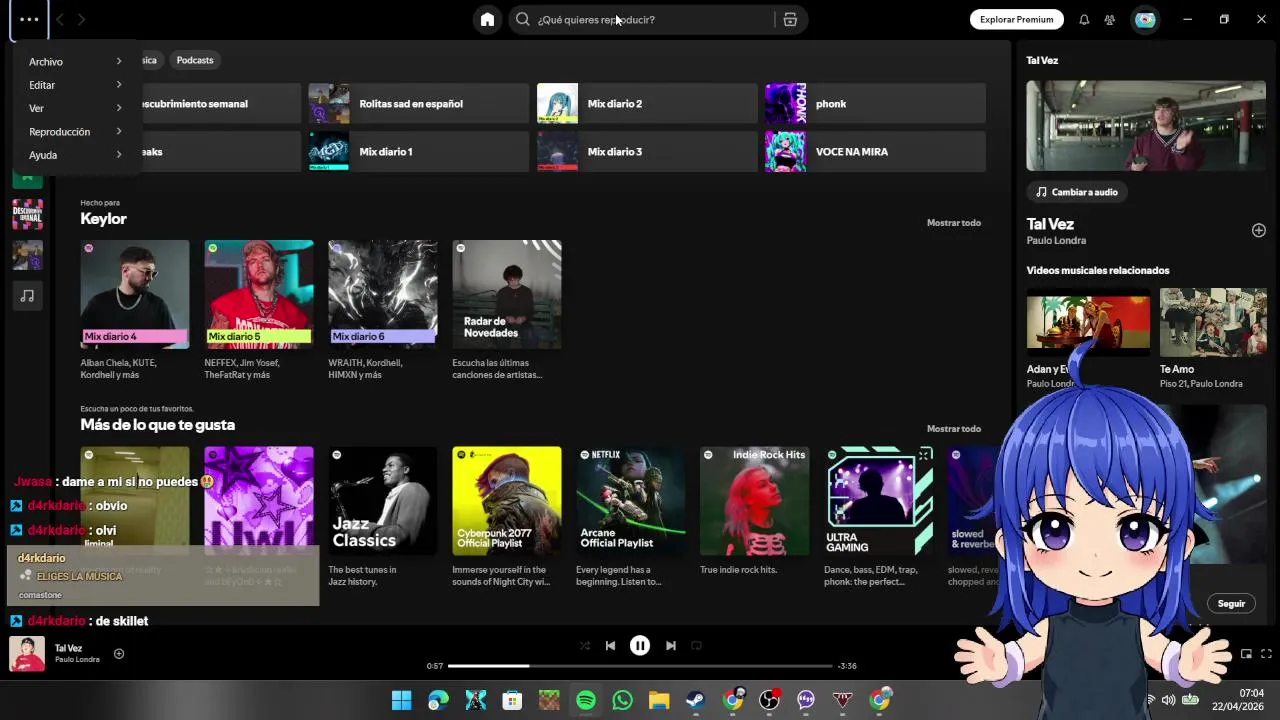1280x720 pixels.
Task: Open phonk playlist shortcut
Action: (x=875, y=104)
